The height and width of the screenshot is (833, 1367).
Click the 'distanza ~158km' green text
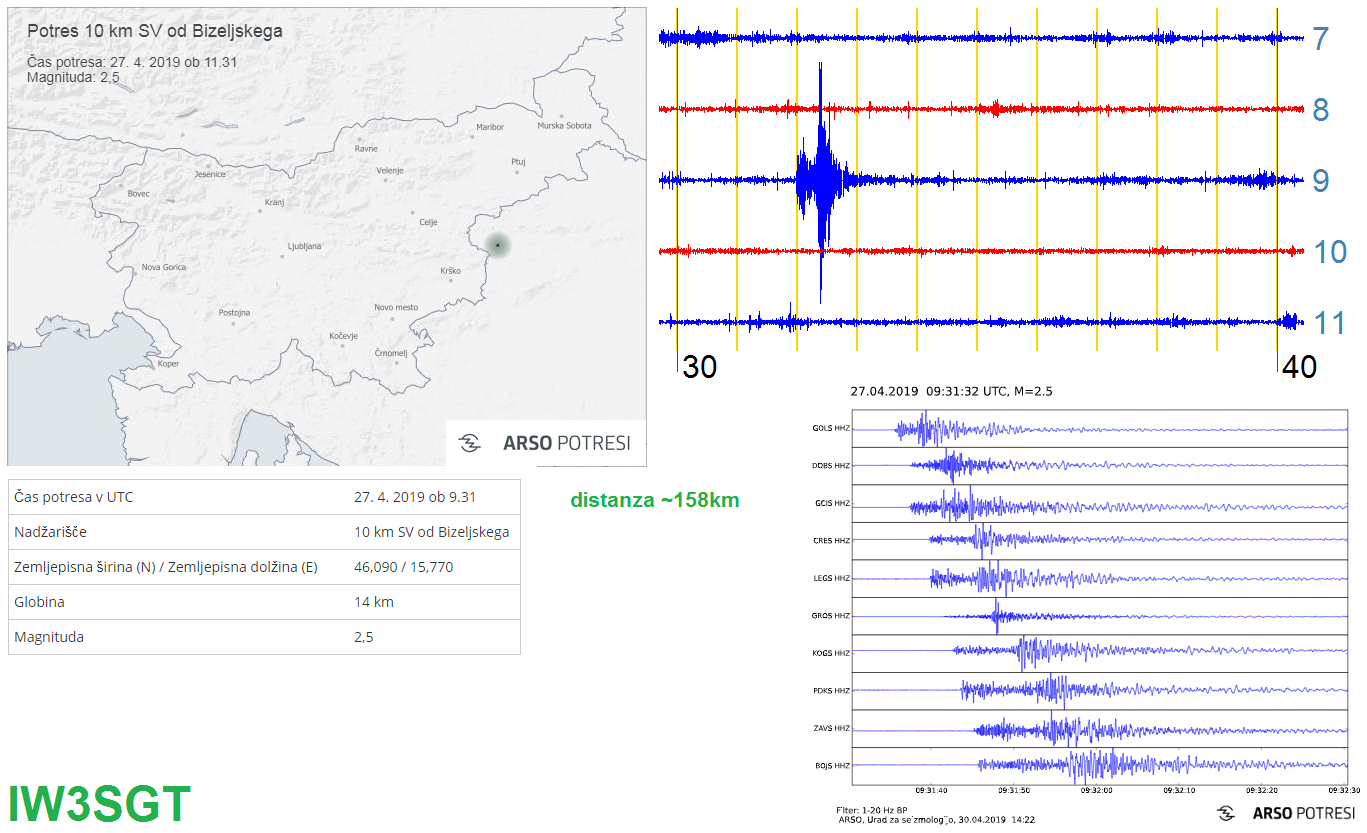655,500
